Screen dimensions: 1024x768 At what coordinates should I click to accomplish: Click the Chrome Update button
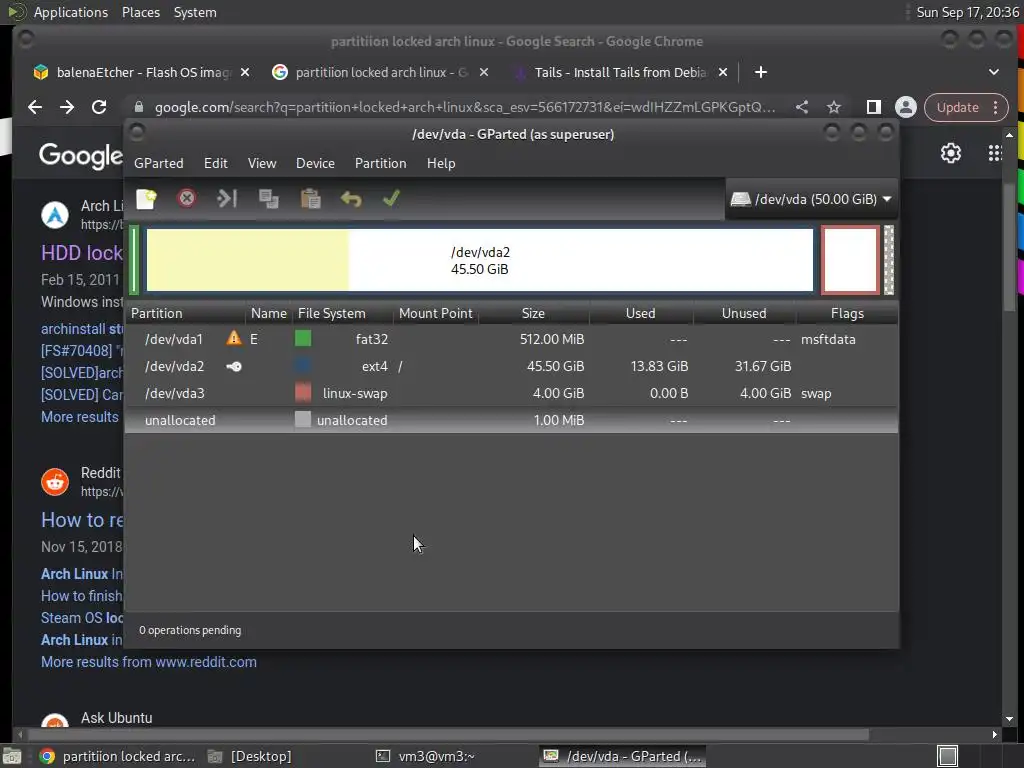click(966, 107)
